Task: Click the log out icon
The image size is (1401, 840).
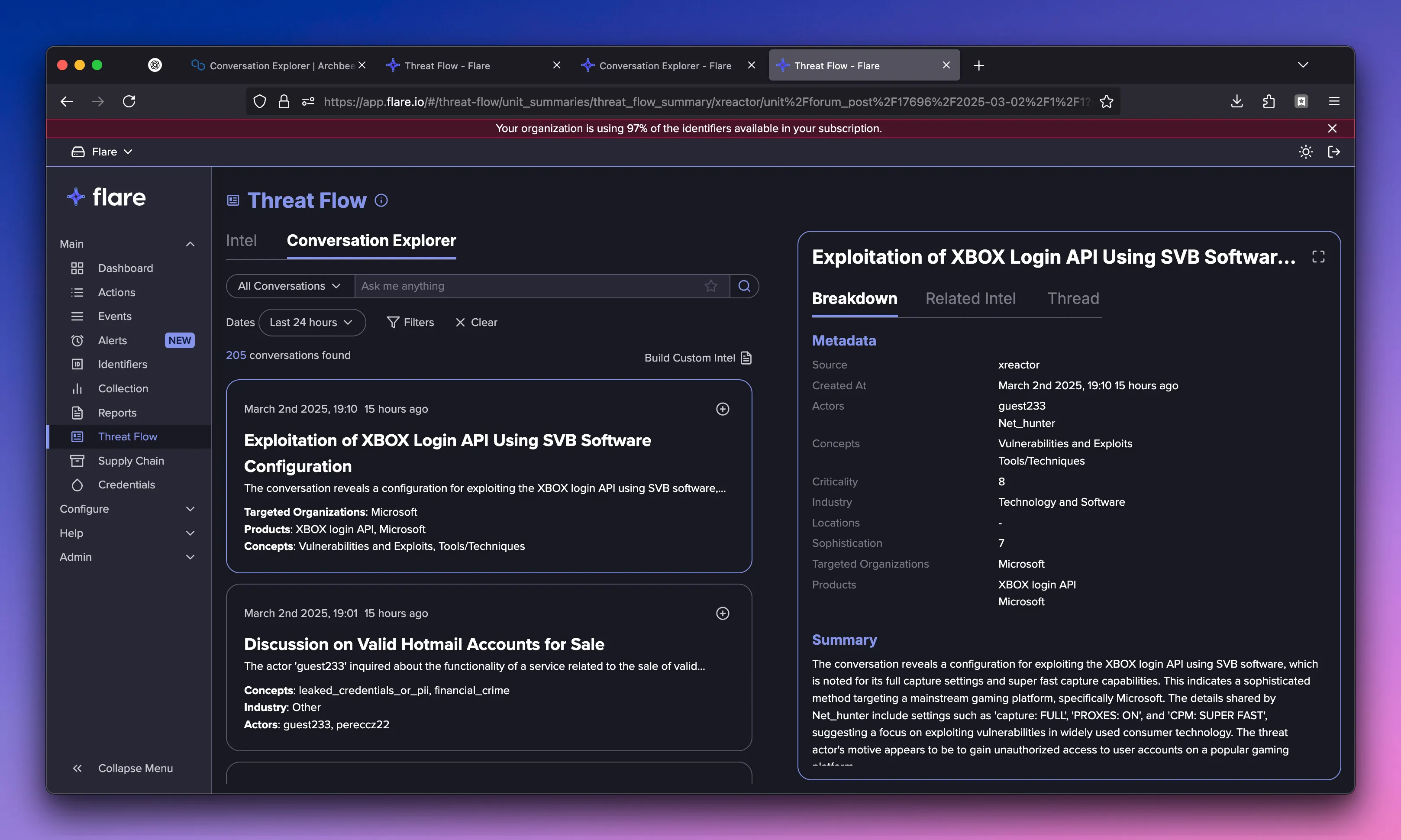Action: [x=1333, y=152]
